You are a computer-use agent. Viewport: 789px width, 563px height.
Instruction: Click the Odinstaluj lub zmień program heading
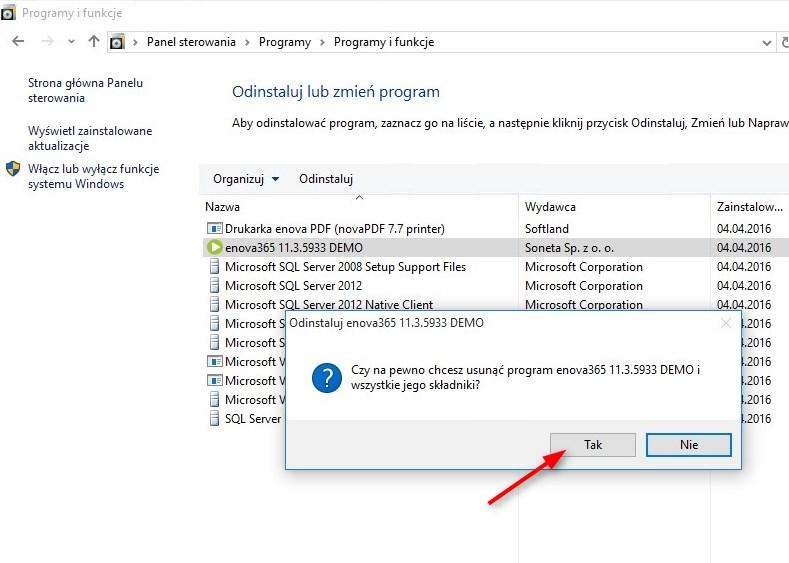(336, 92)
